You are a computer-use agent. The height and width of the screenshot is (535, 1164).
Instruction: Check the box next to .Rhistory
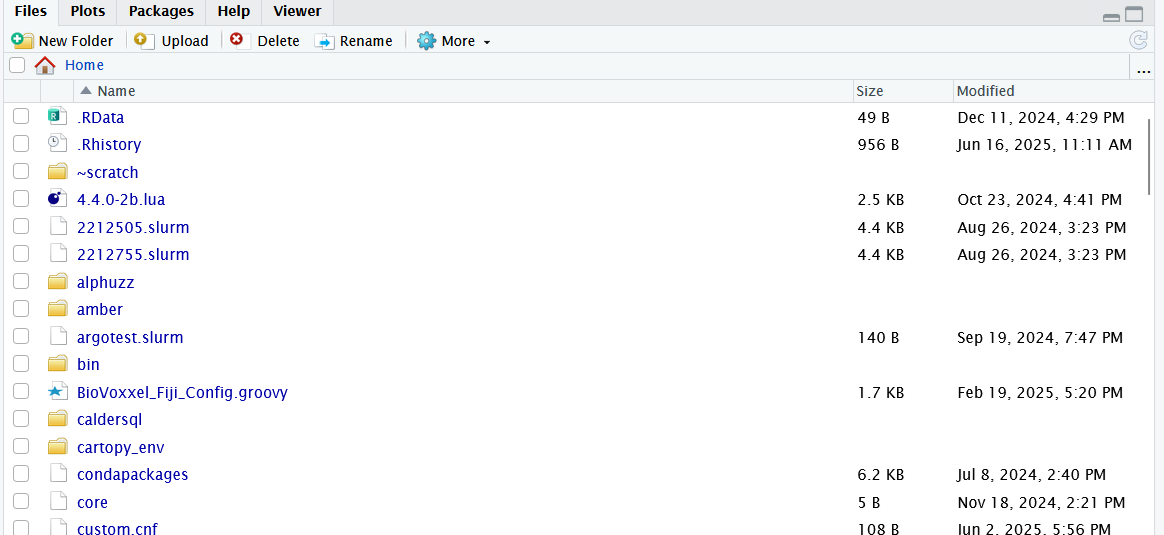[x=21, y=144]
